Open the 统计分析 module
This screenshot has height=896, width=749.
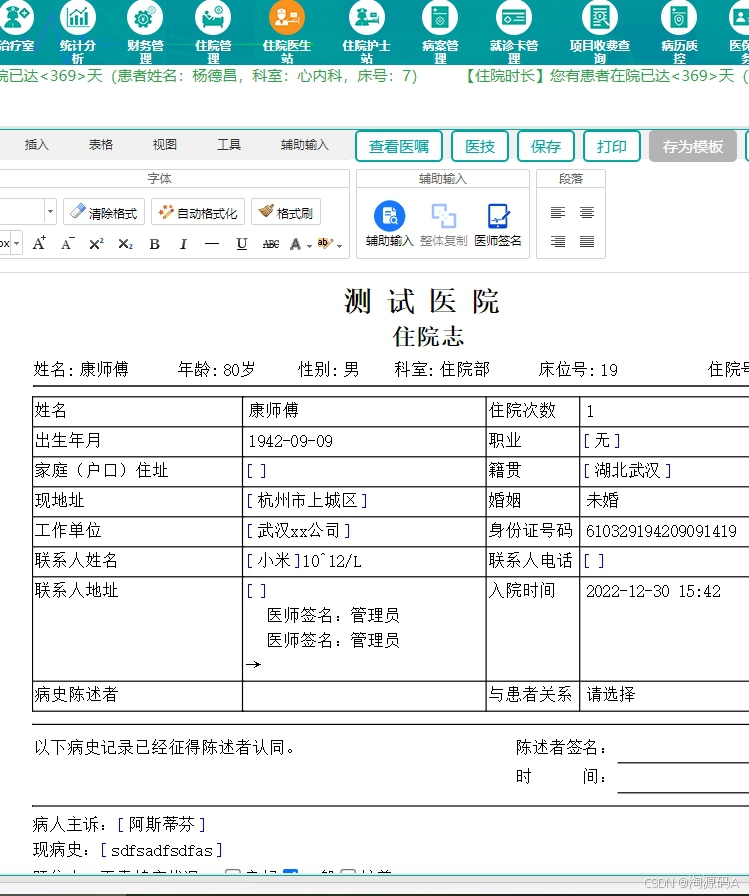click(x=78, y=18)
